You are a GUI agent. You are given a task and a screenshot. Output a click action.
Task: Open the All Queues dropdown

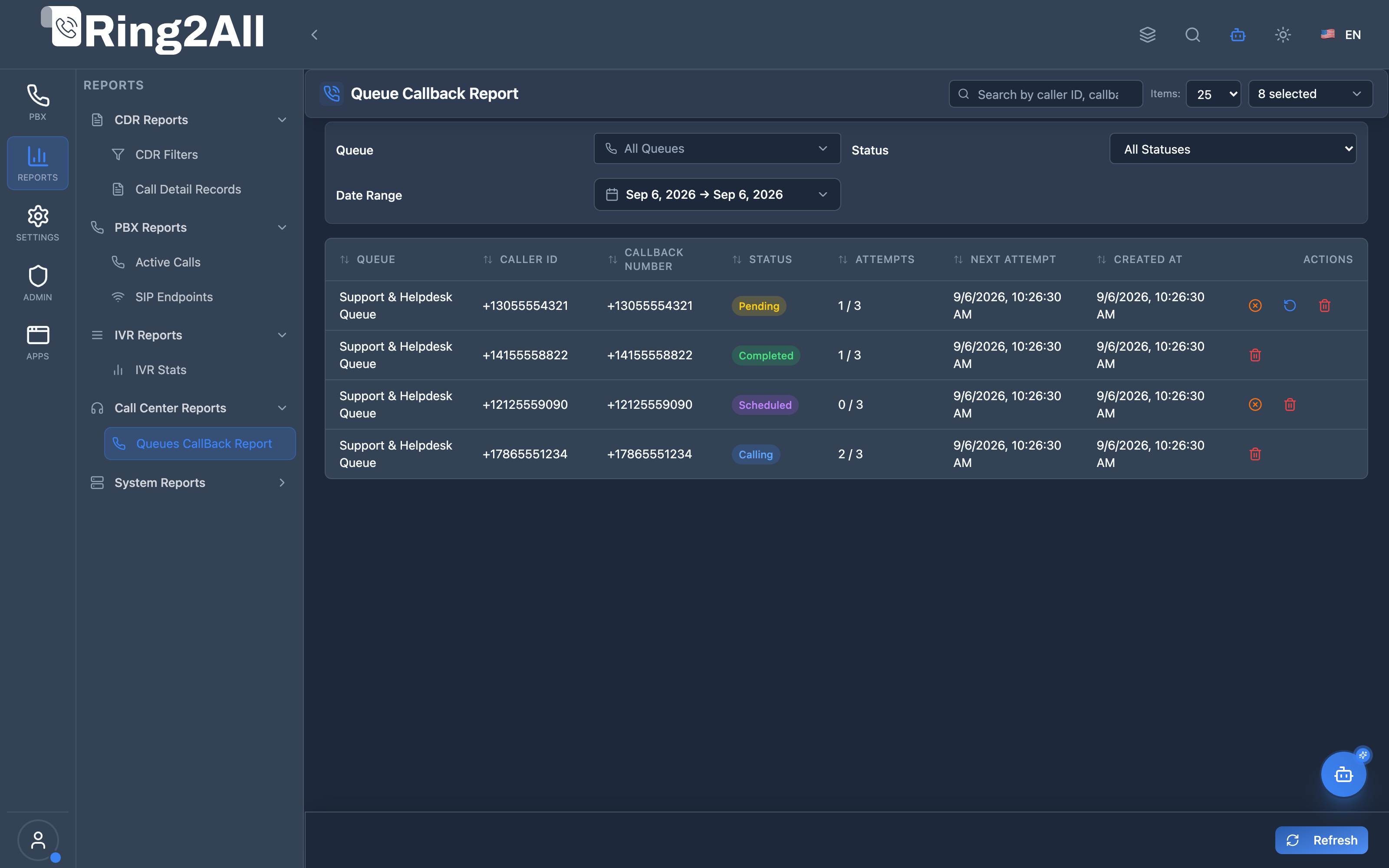[x=717, y=149]
